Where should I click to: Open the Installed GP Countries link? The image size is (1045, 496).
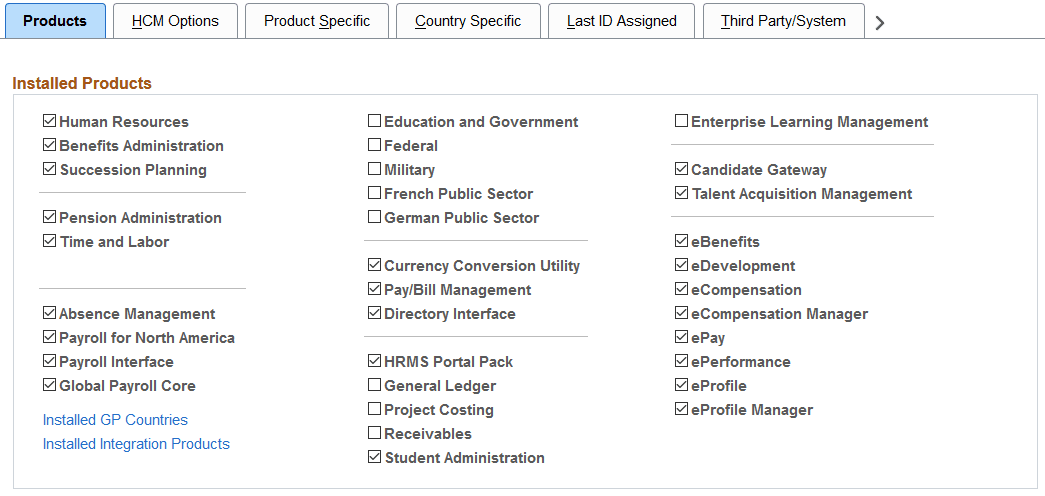pyautogui.click(x=115, y=420)
